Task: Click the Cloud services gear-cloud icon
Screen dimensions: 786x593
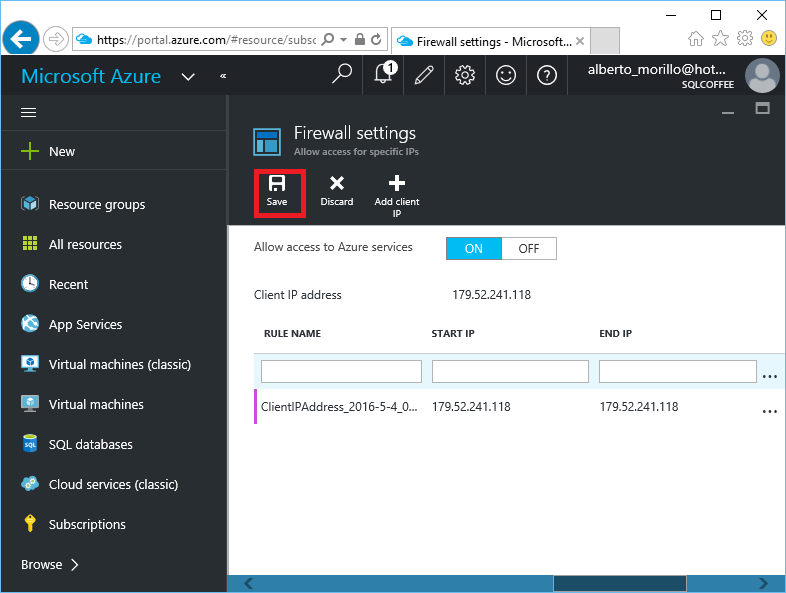Action: (30, 484)
